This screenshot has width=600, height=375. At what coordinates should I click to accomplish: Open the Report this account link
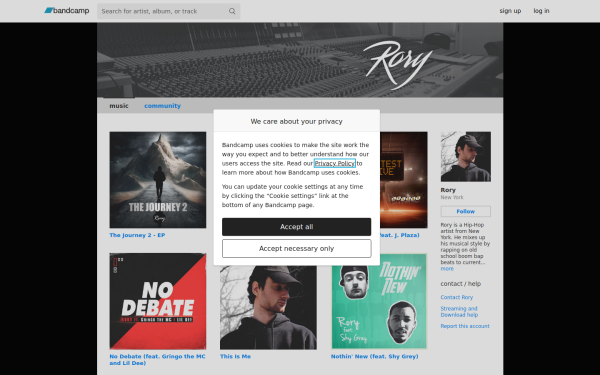[465, 326]
